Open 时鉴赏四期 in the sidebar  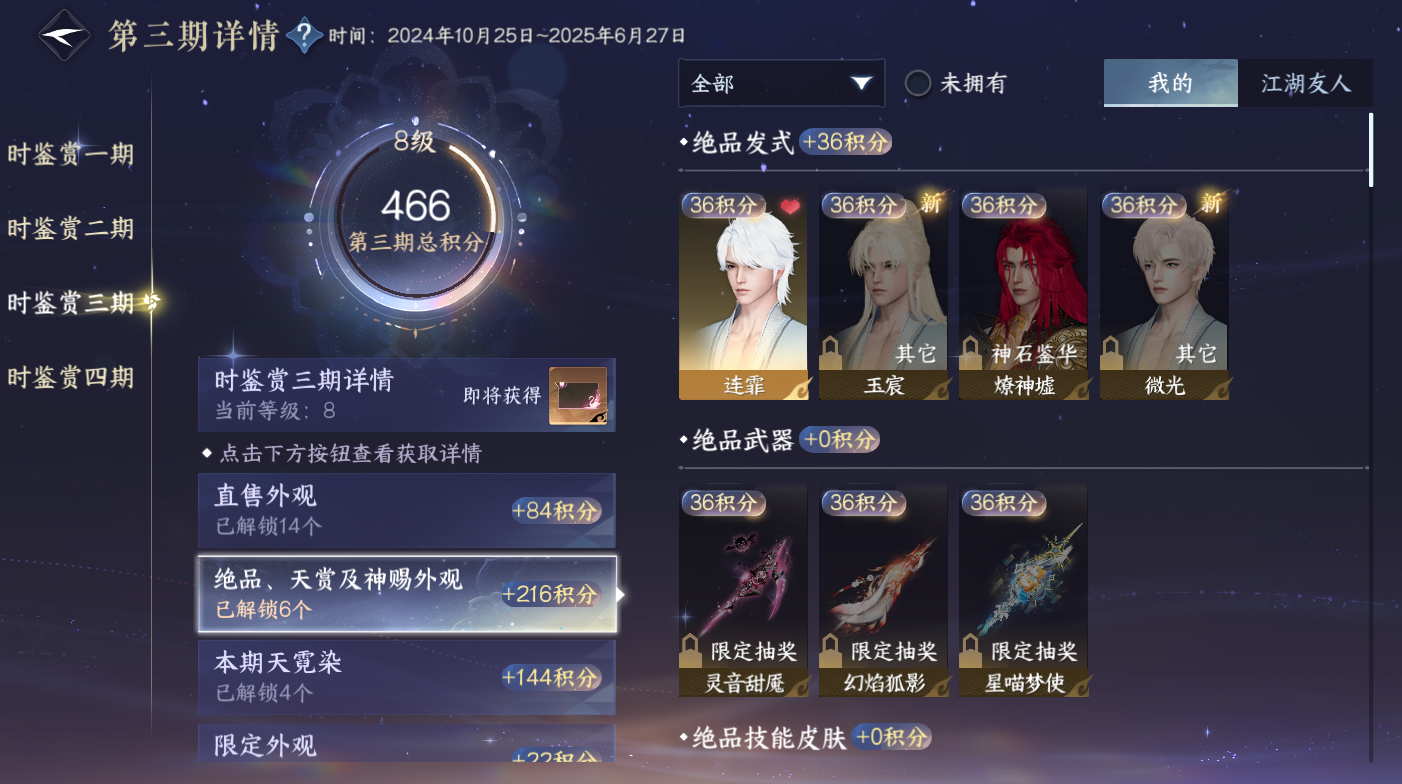pyautogui.click(x=70, y=377)
